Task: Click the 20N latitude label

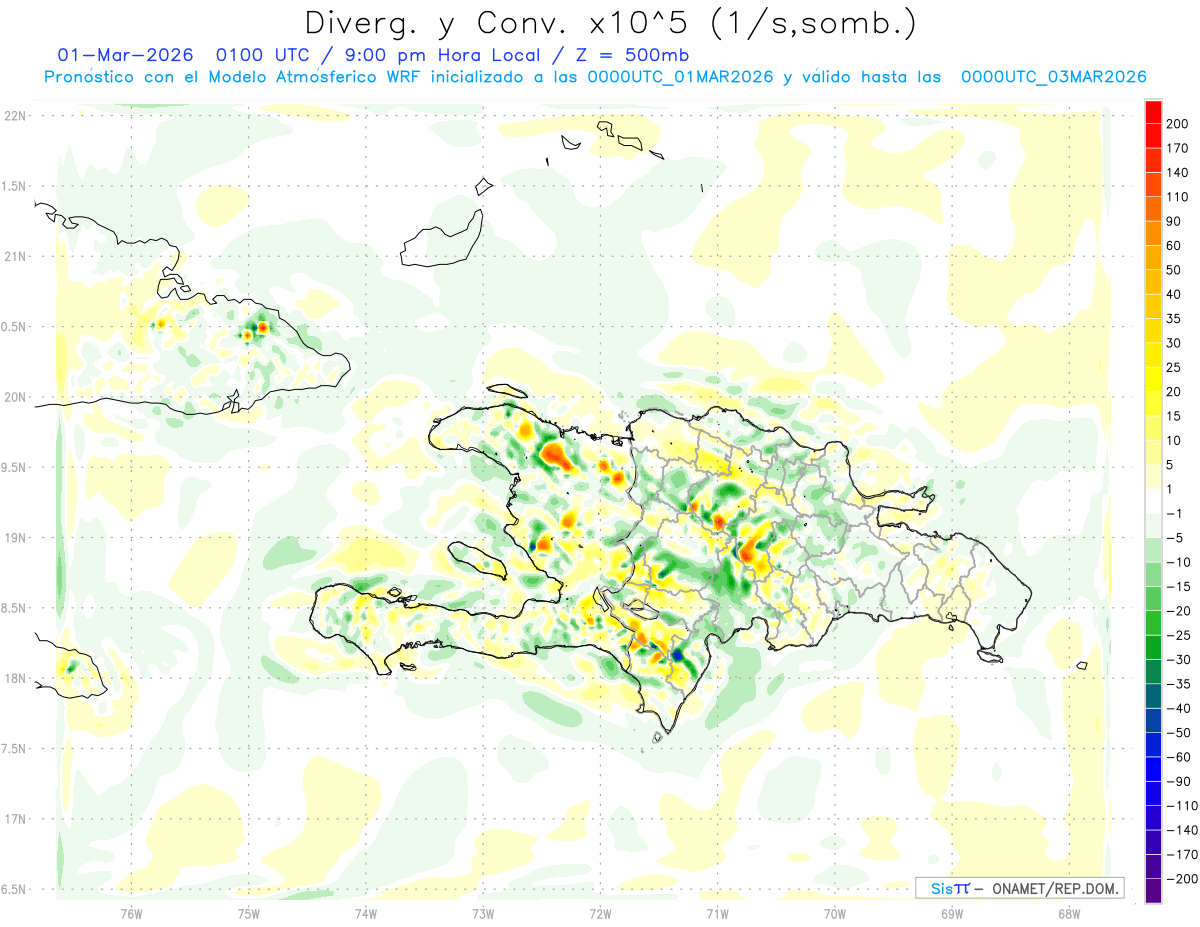Action: [x=15, y=397]
